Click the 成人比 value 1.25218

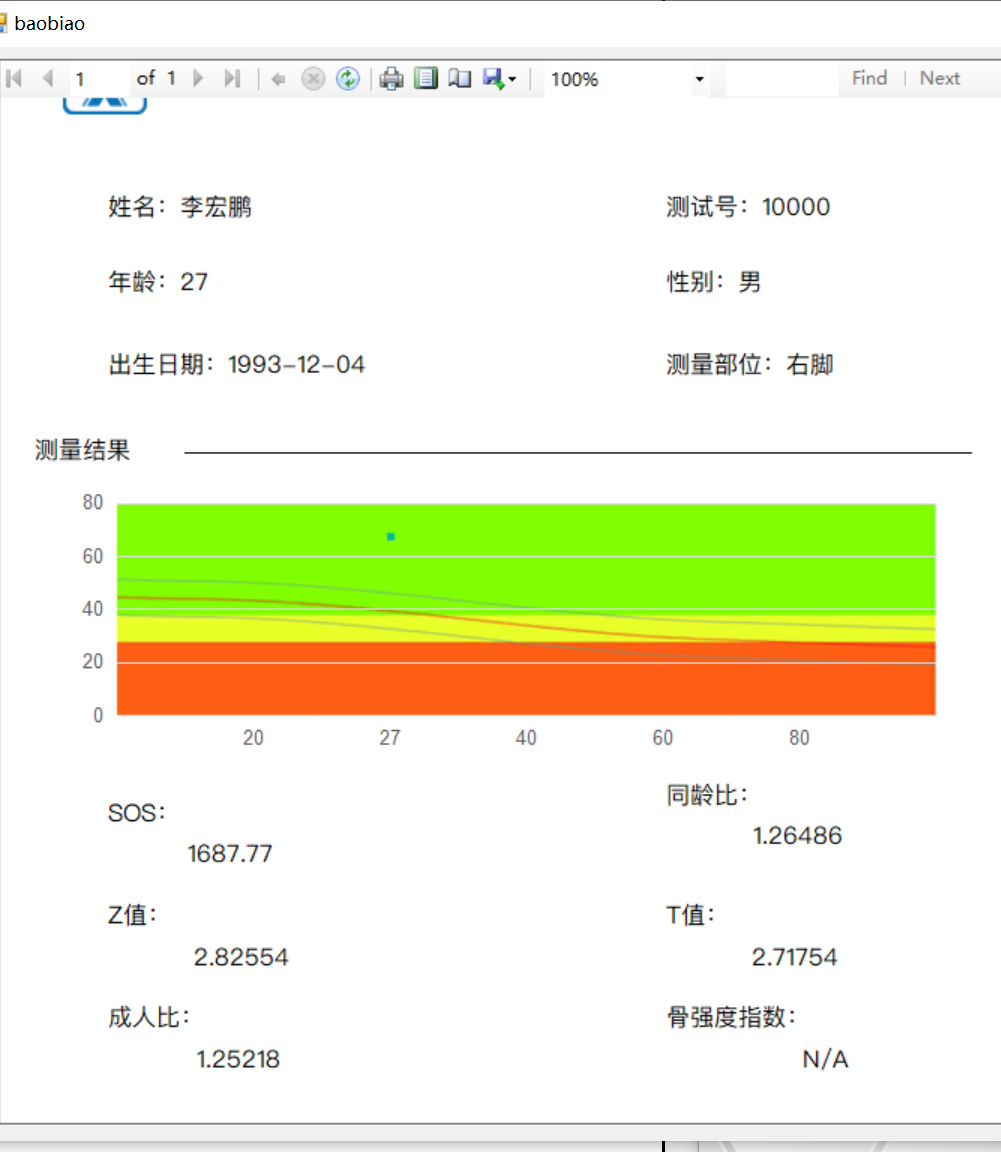[x=238, y=1059]
